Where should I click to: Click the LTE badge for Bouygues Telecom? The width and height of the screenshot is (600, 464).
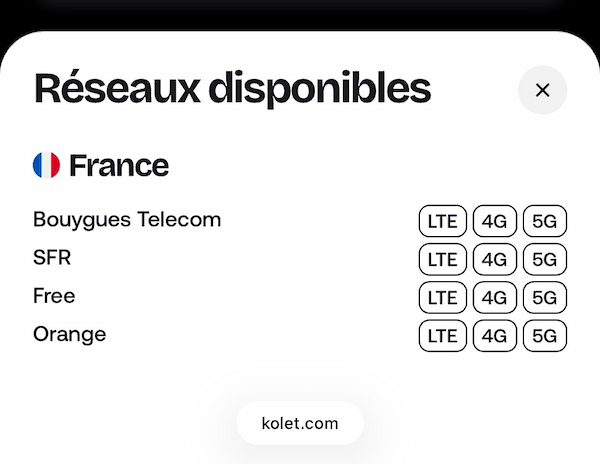coord(442,221)
